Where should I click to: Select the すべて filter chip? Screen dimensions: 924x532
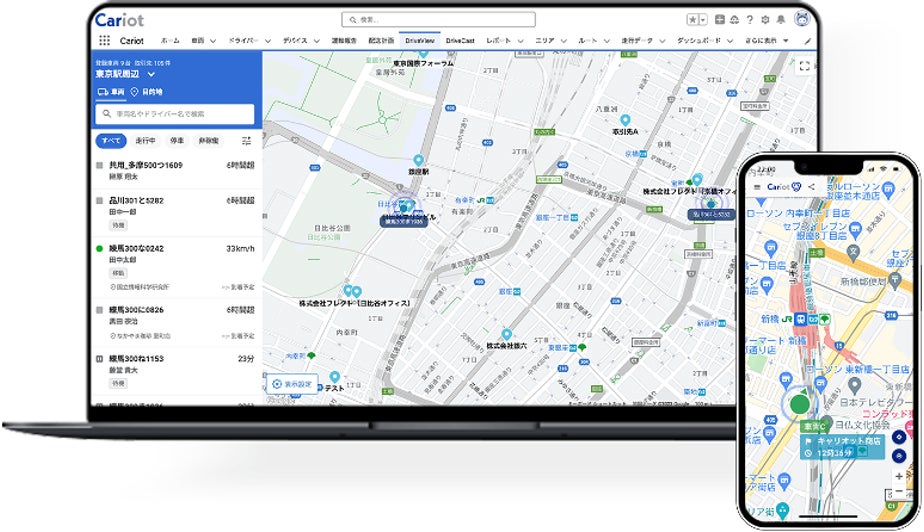click(x=111, y=140)
